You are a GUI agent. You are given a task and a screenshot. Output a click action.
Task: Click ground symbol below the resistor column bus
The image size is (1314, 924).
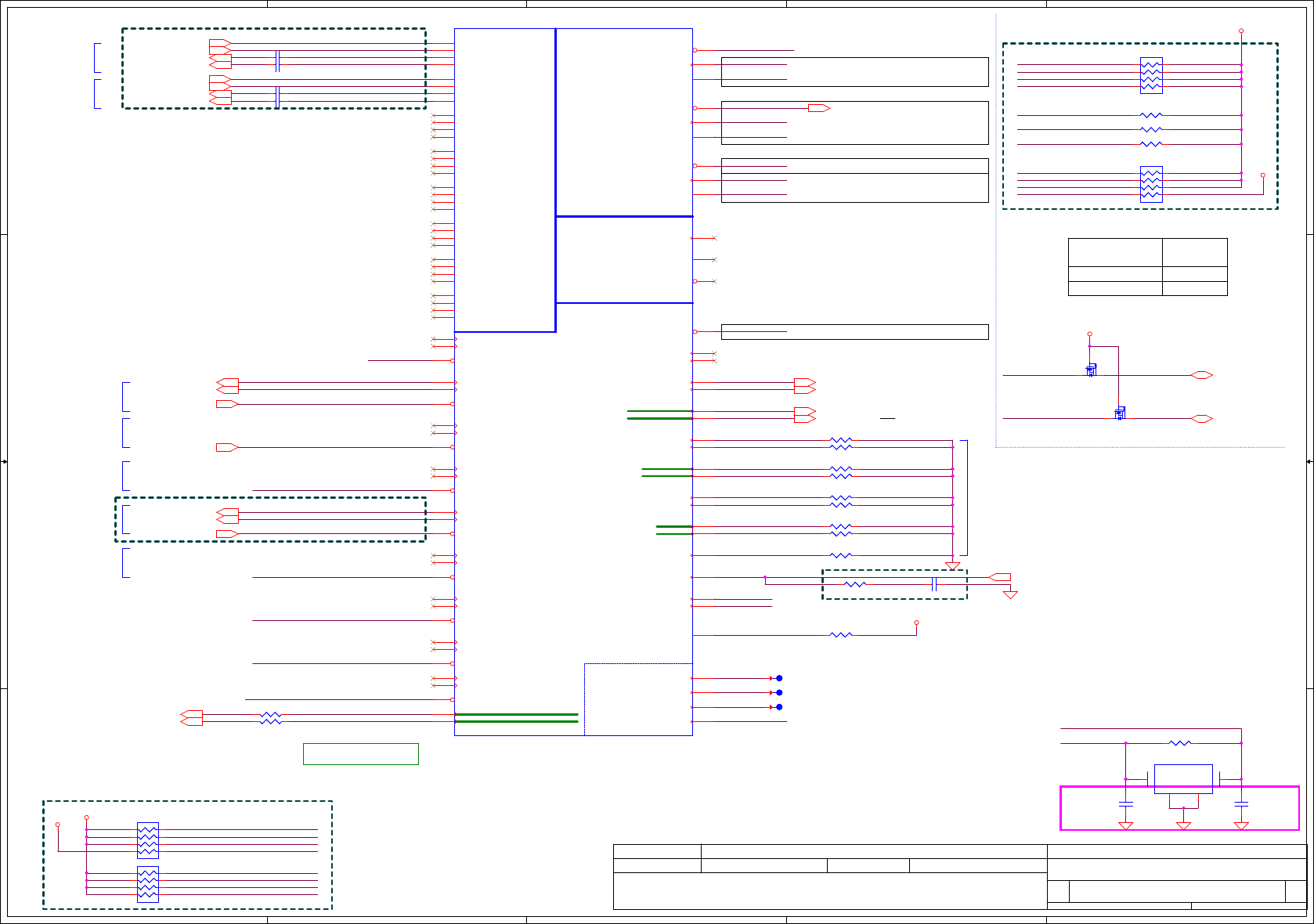click(953, 565)
